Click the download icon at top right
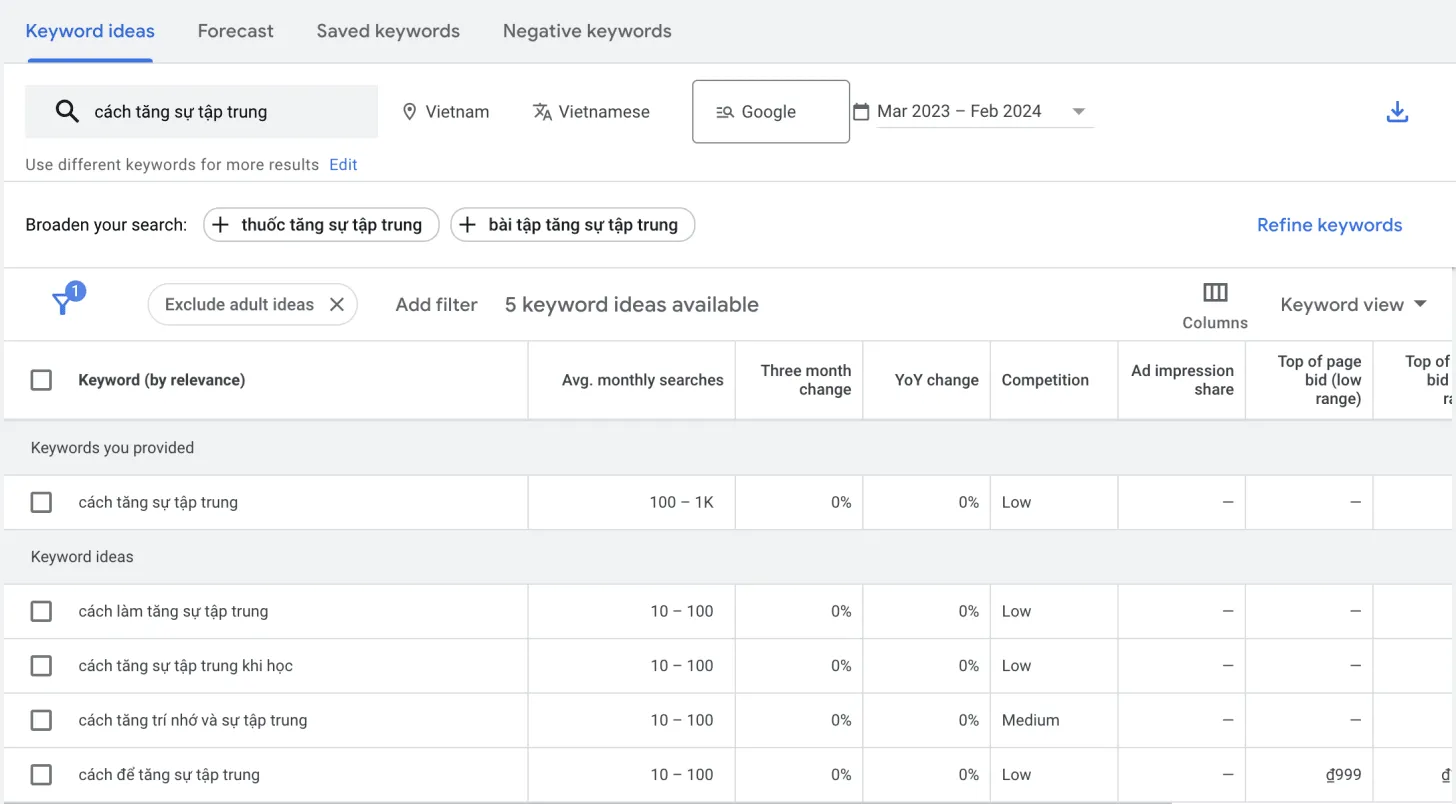 [x=1397, y=111]
